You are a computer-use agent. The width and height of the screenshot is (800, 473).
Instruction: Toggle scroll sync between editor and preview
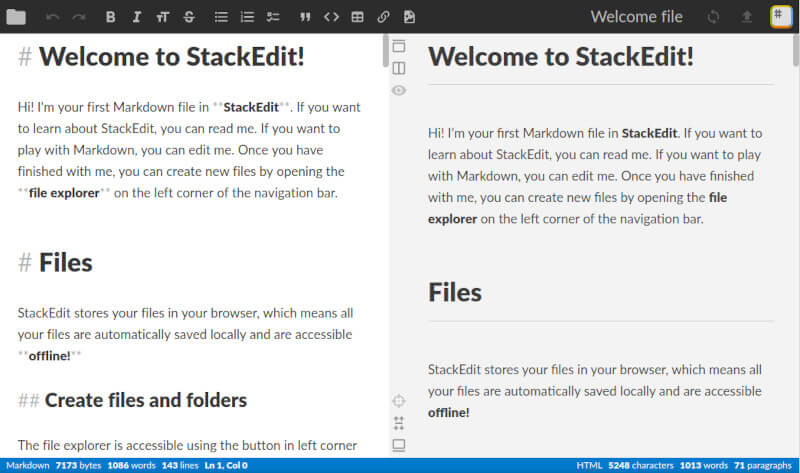(399, 423)
